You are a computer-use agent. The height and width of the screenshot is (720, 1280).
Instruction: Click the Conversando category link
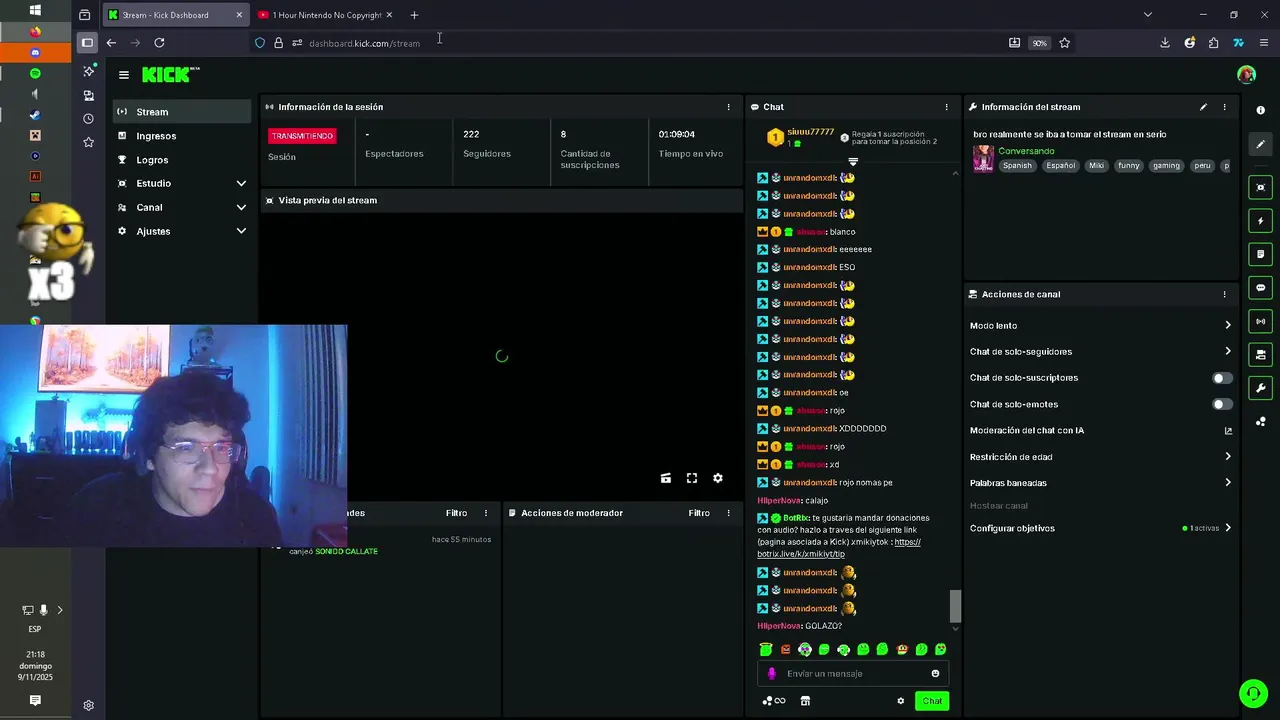(1026, 151)
